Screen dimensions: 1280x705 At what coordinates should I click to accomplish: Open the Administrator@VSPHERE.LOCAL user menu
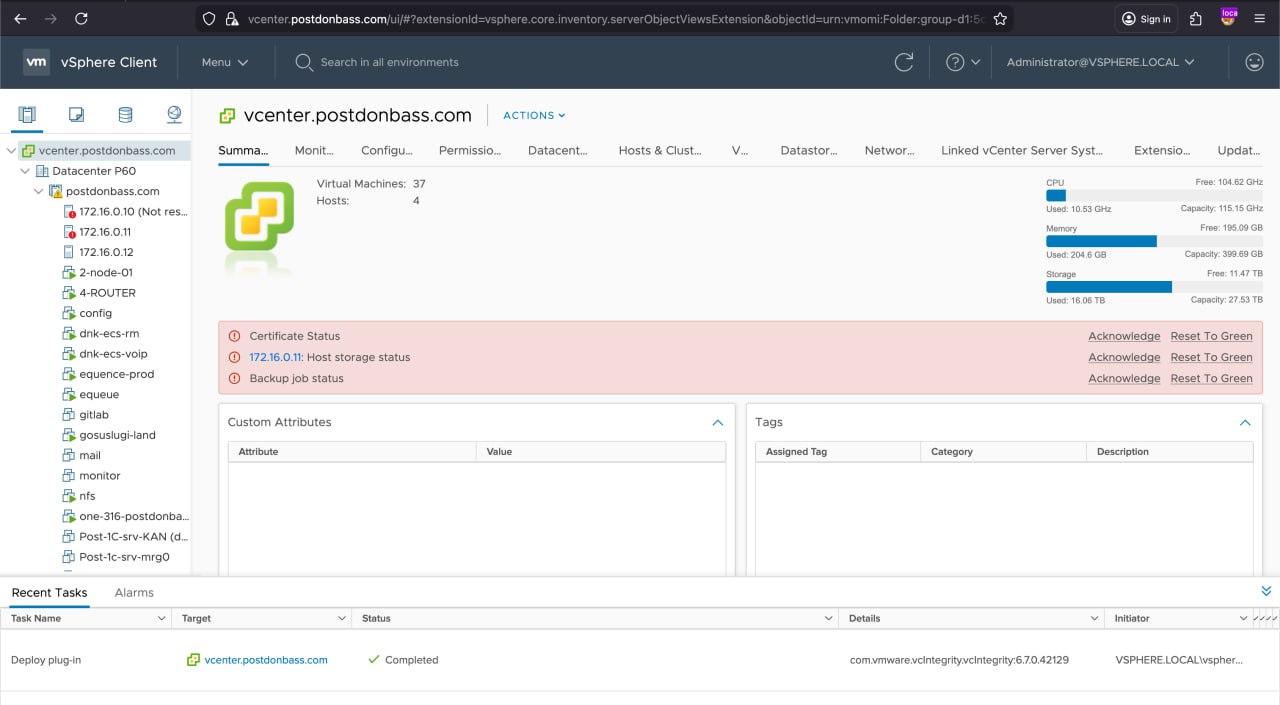click(1100, 62)
